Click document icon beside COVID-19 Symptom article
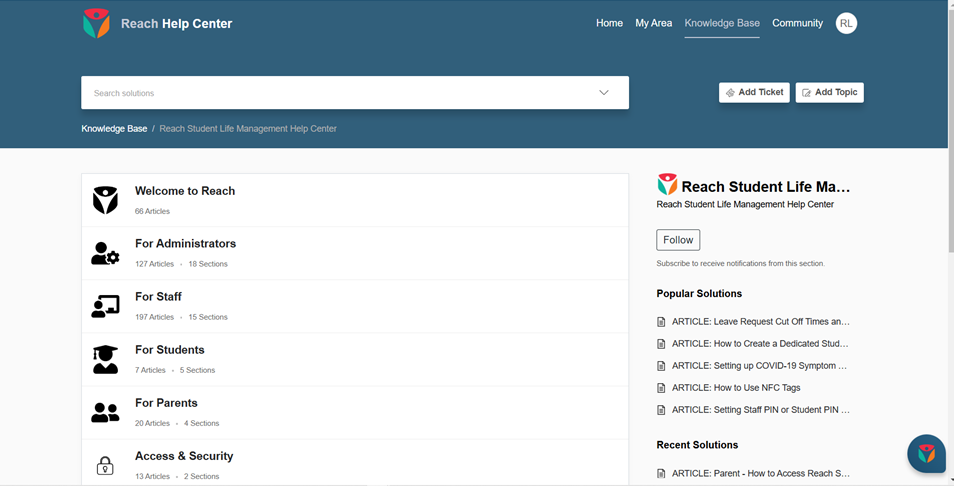 pos(661,366)
